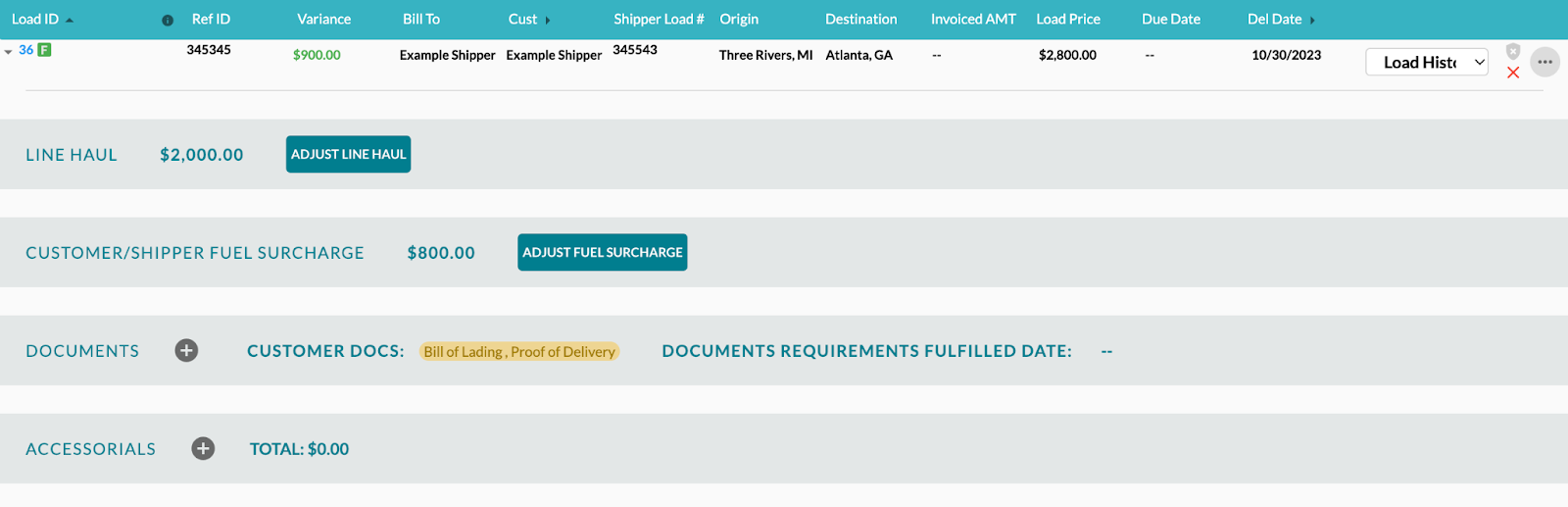Click the info icon beside Ref ID header
This screenshot has height=507, width=1568.
click(168, 21)
